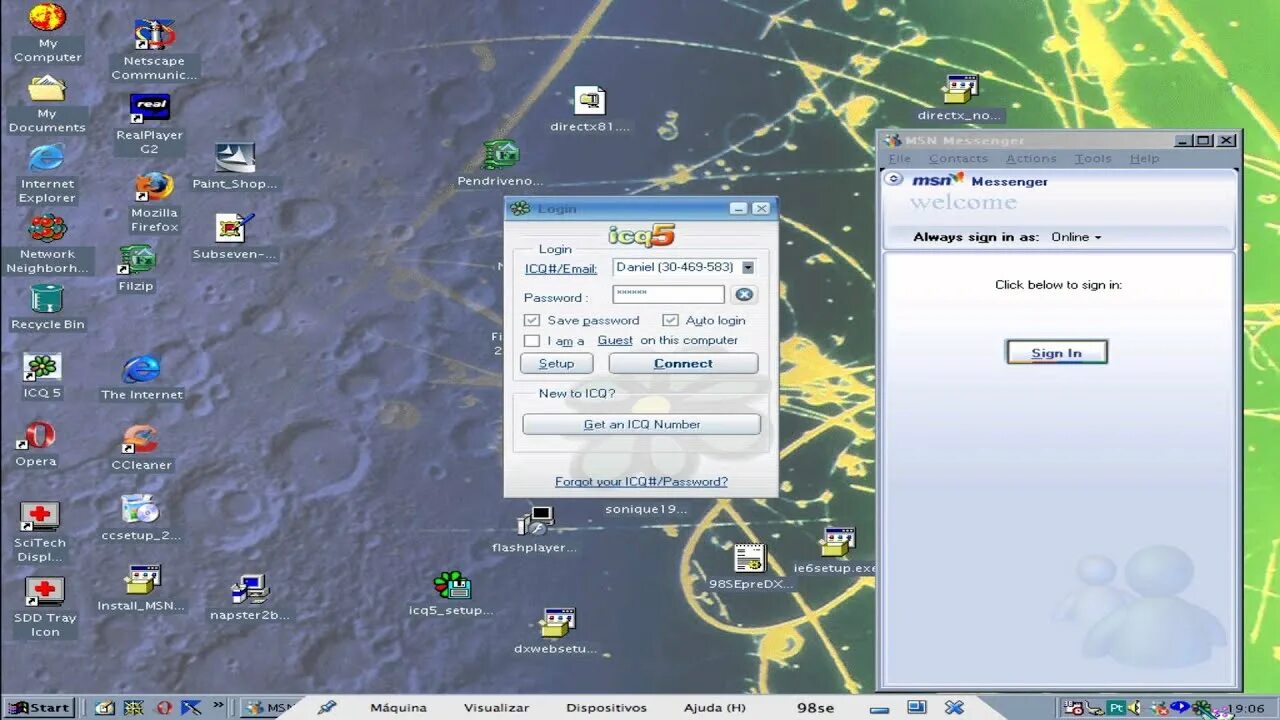Viewport: 1280px width, 720px height.
Task: Click the 19:06 clock in the tray
Action: click(x=1245, y=708)
